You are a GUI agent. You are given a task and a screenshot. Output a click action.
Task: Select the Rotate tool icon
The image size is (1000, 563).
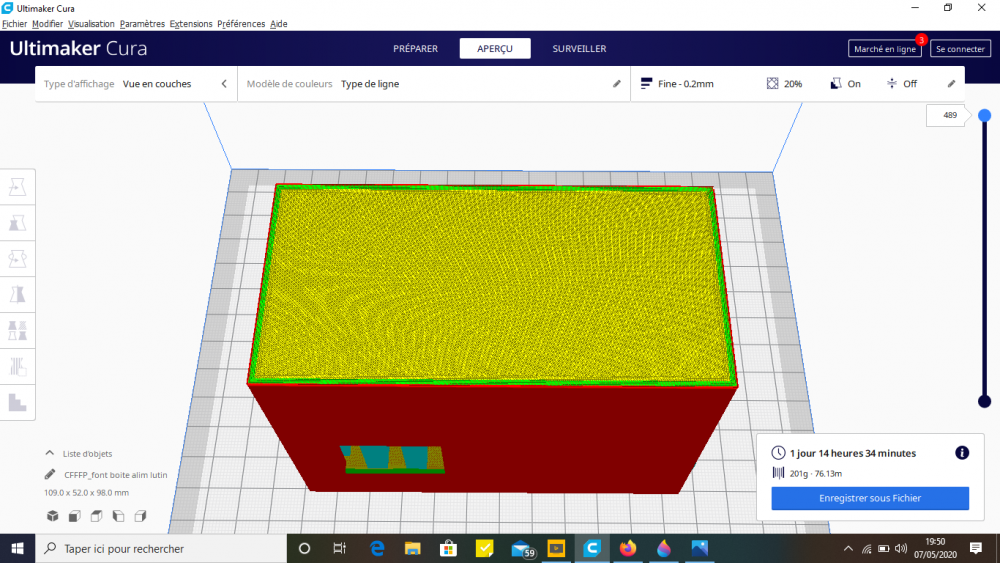tap(17, 259)
